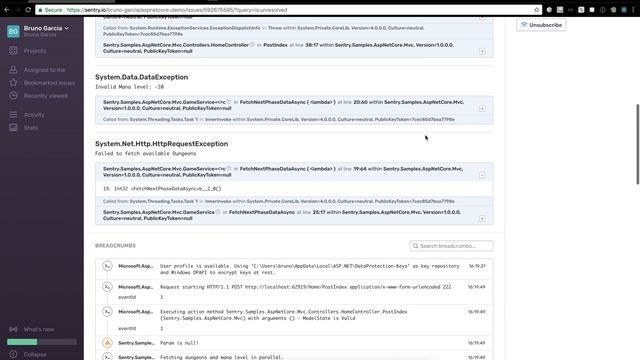Click the Projects sidebar icon
Screen dimensions: 640x360
click(13, 51)
